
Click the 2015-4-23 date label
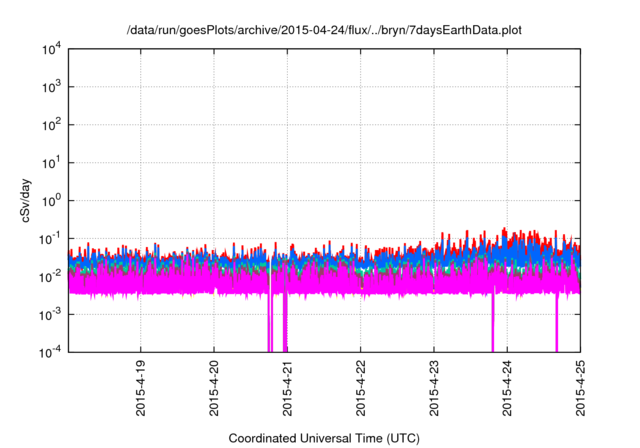434,388
